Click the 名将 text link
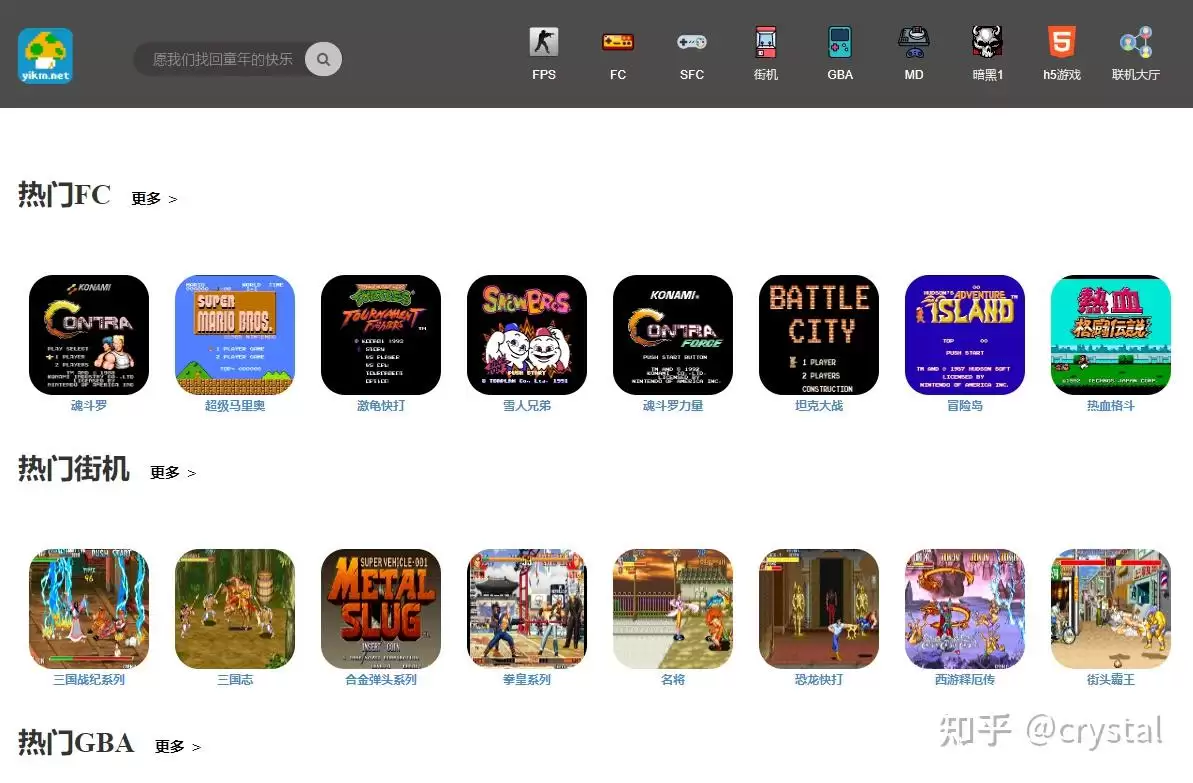 click(673, 680)
